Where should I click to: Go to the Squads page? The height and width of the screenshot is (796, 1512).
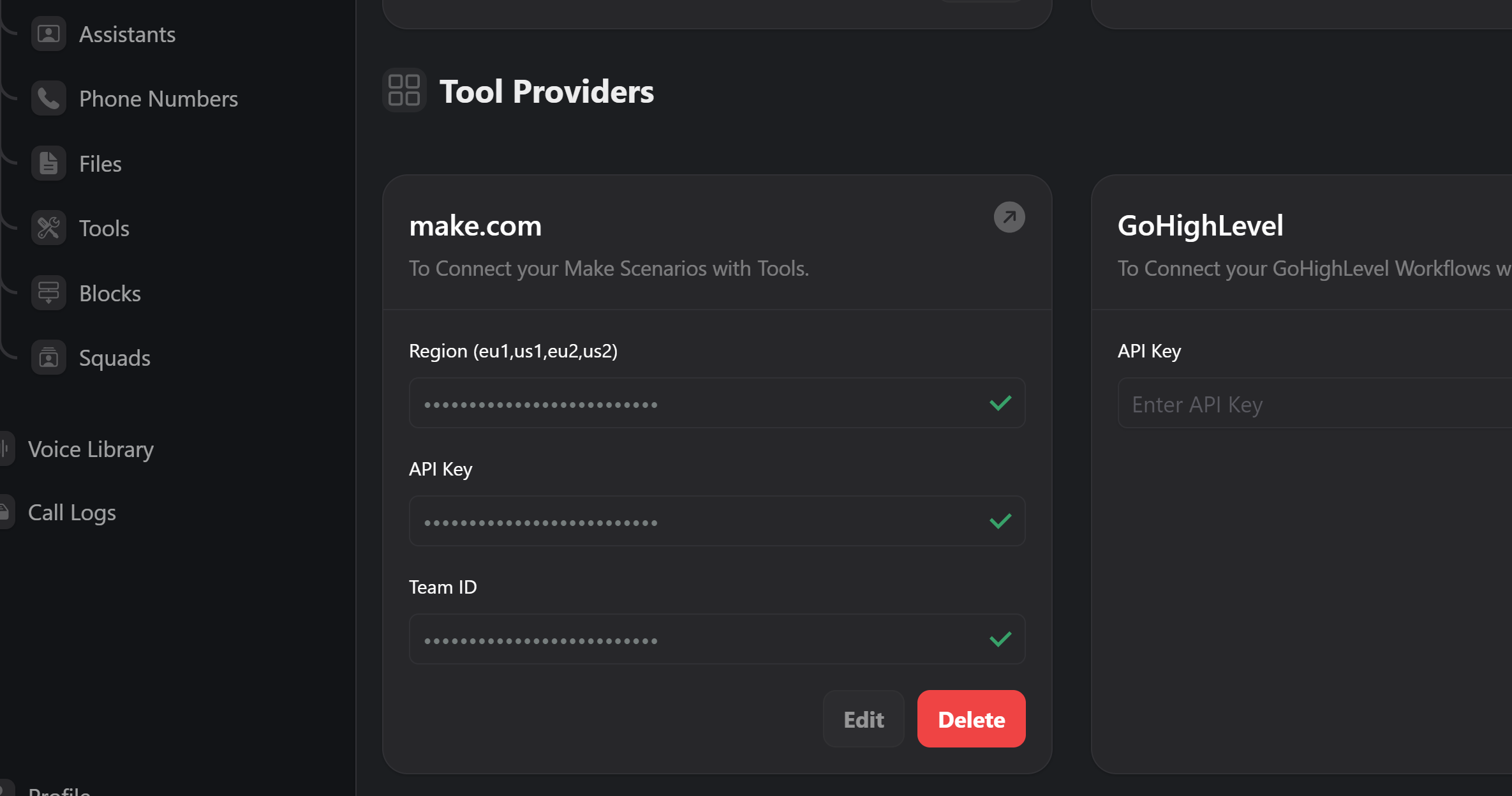click(114, 358)
